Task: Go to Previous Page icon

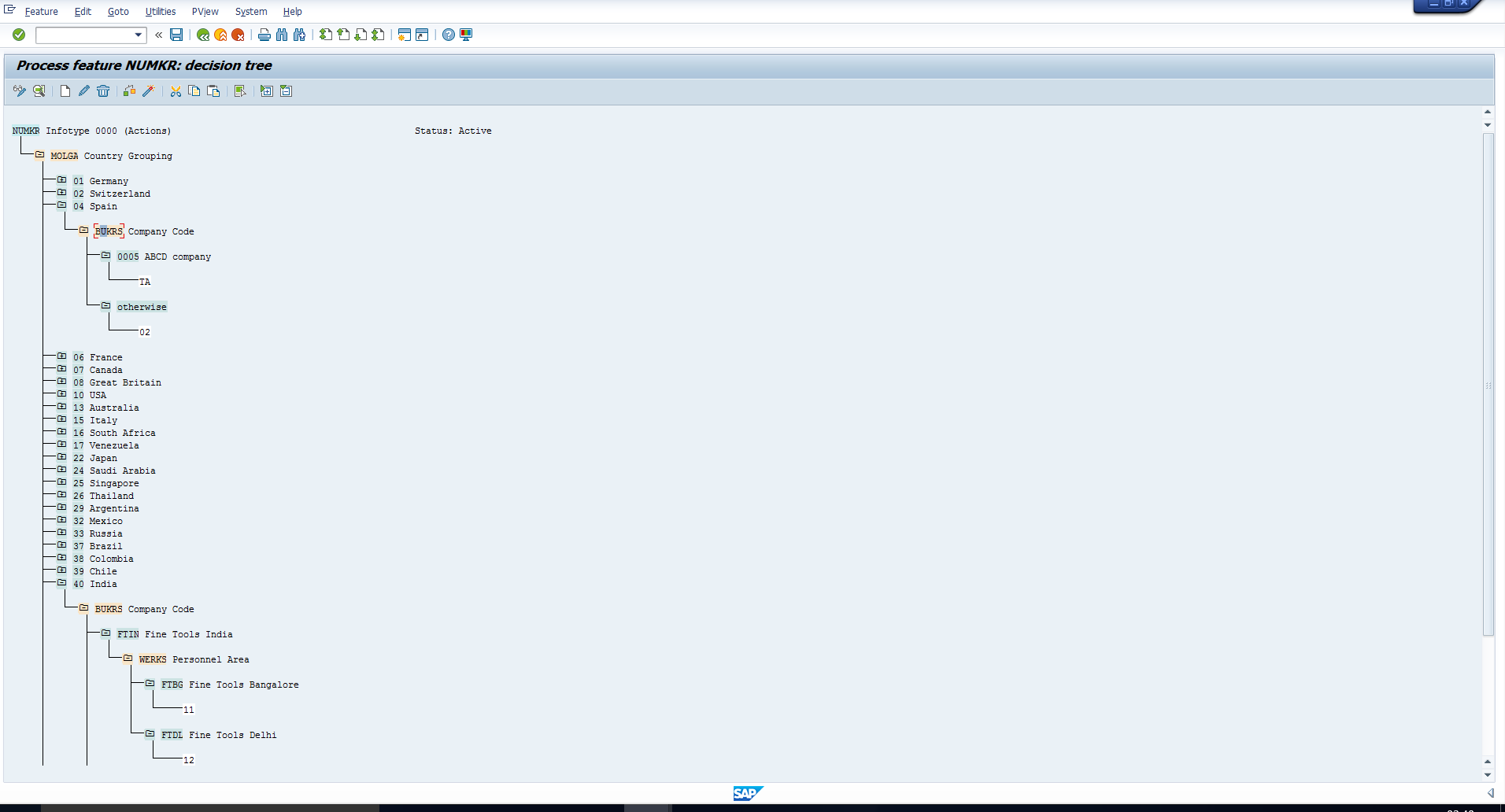Action: [343, 35]
